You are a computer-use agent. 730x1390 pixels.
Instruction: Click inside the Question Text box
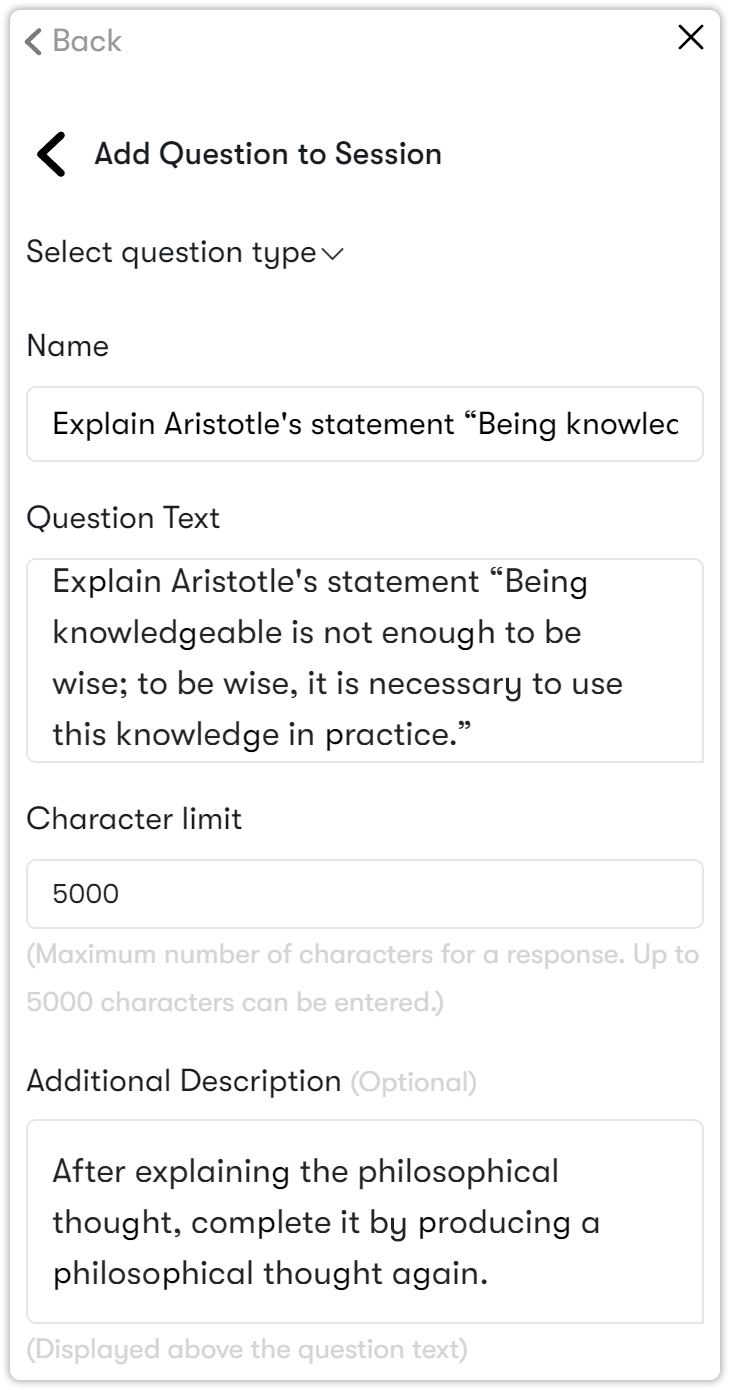point(364,658)
